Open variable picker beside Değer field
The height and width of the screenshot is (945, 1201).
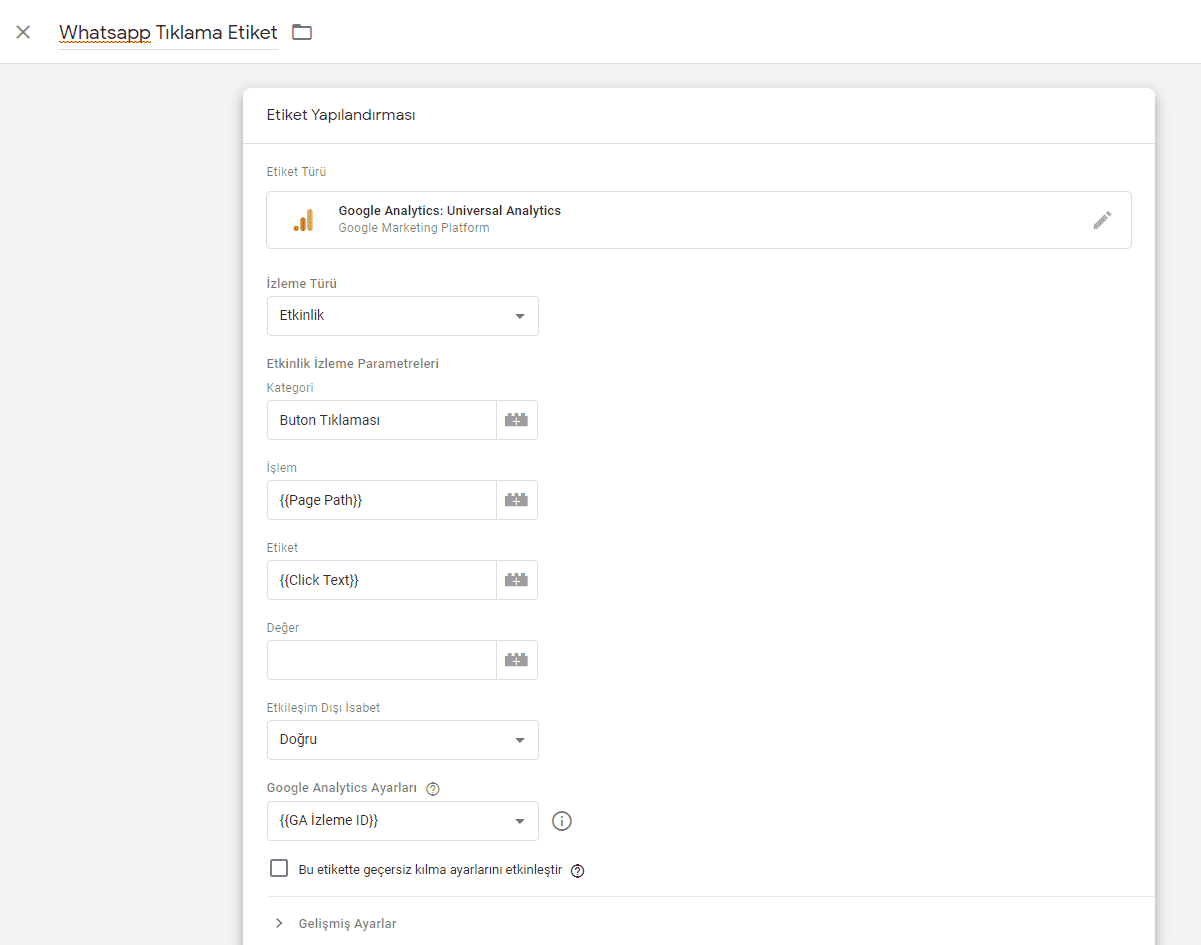coord(516,660)
